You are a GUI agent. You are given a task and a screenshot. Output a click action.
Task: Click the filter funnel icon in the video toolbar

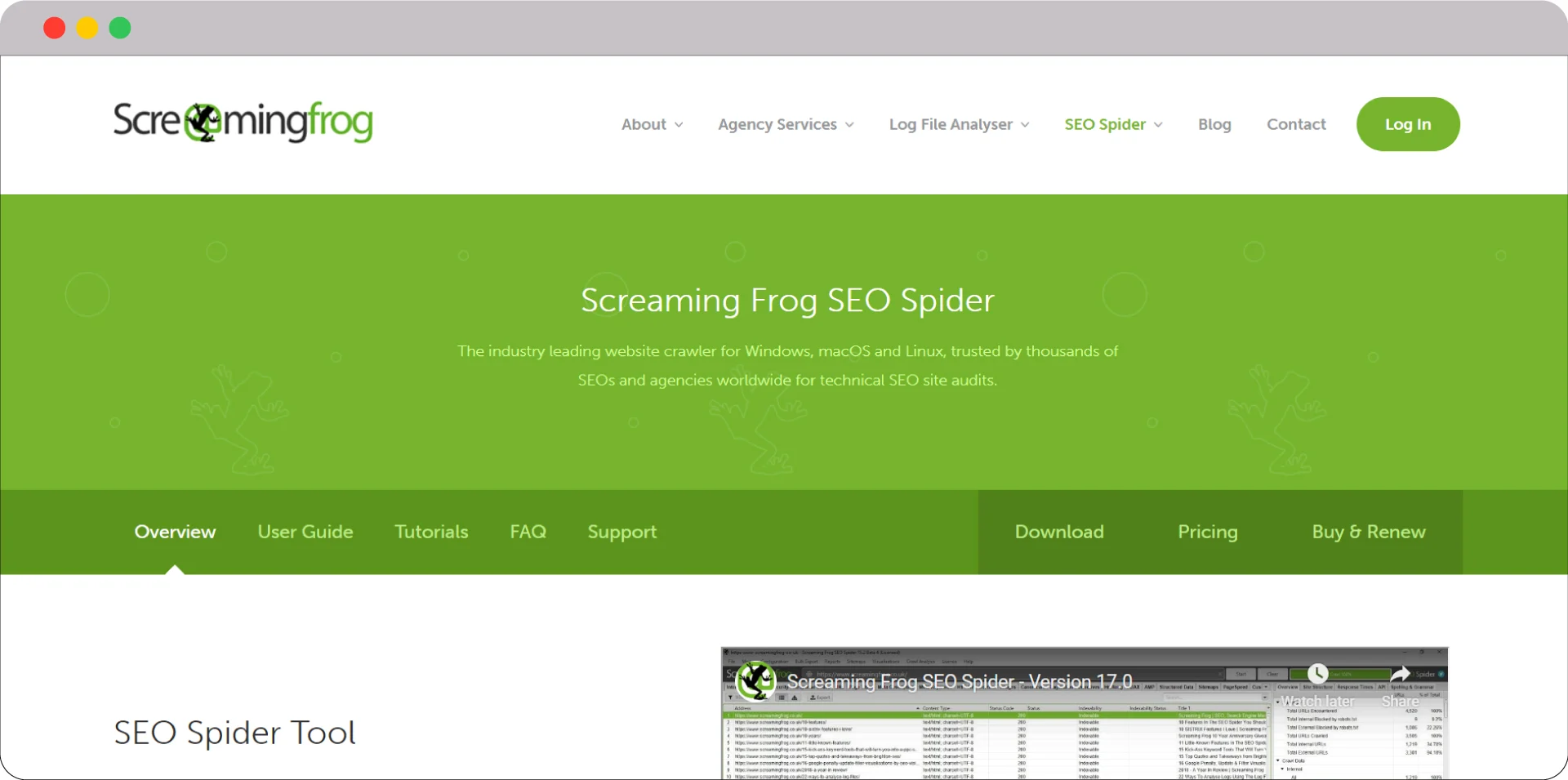pyautogui.click(x=729, y=697)
